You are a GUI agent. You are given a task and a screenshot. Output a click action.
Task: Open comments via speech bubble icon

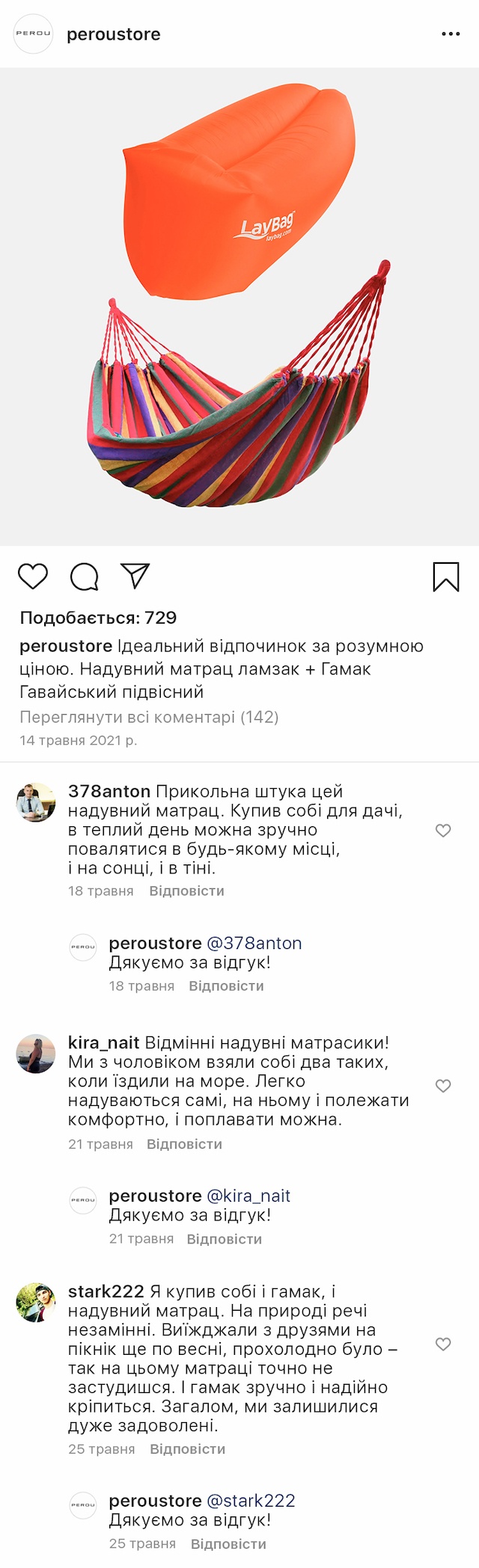click(85, 577)
